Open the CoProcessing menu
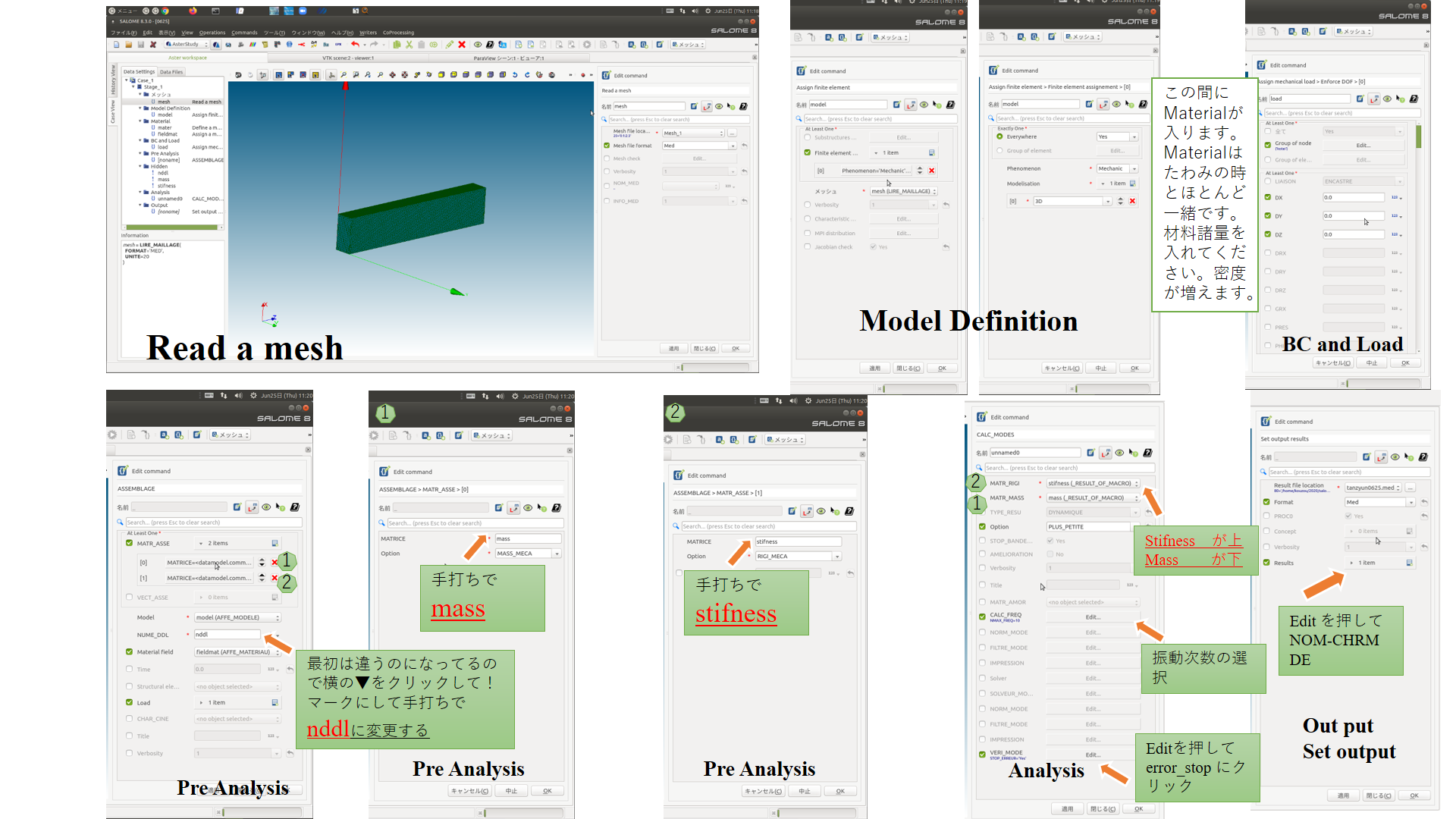This screenshot has width=1456, height=819. click(398, 33)
